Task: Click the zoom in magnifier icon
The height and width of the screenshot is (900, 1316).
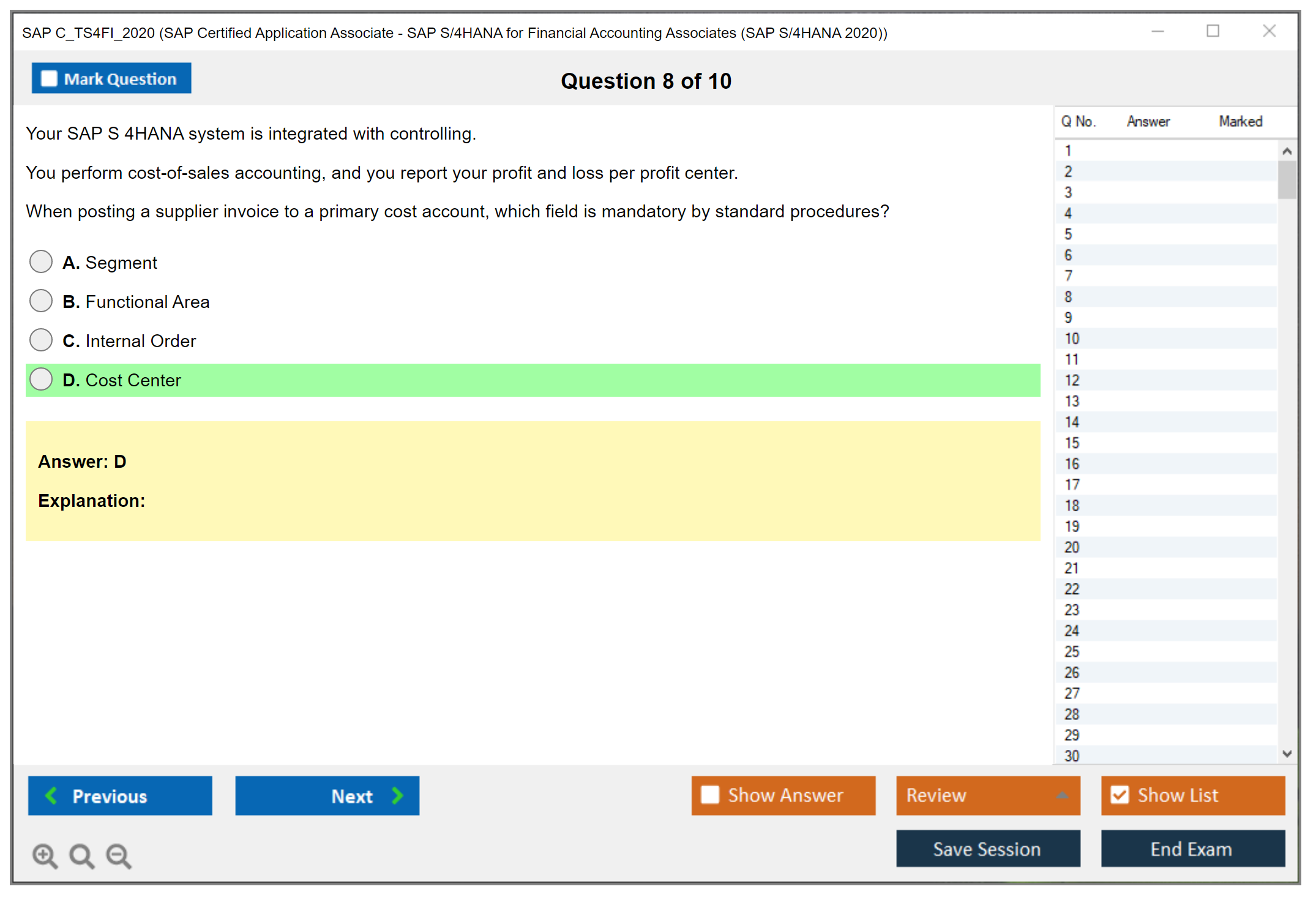Action: (x=45, y=855)
